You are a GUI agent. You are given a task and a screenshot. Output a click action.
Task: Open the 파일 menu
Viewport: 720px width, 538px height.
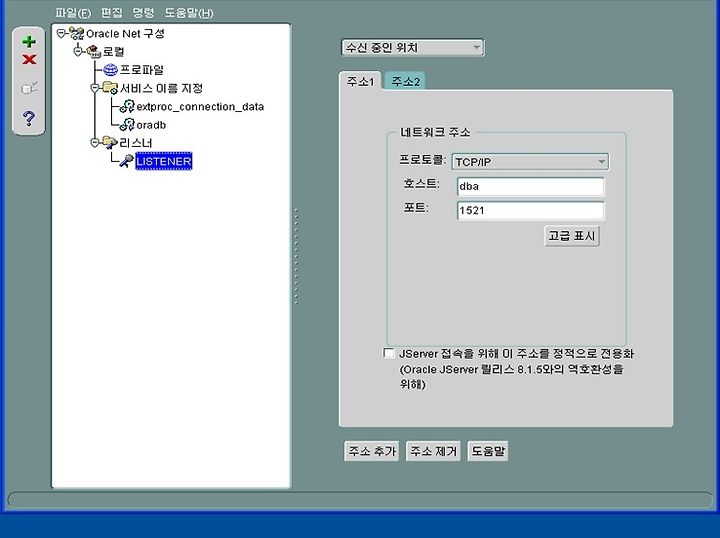(x=73, y=13)
